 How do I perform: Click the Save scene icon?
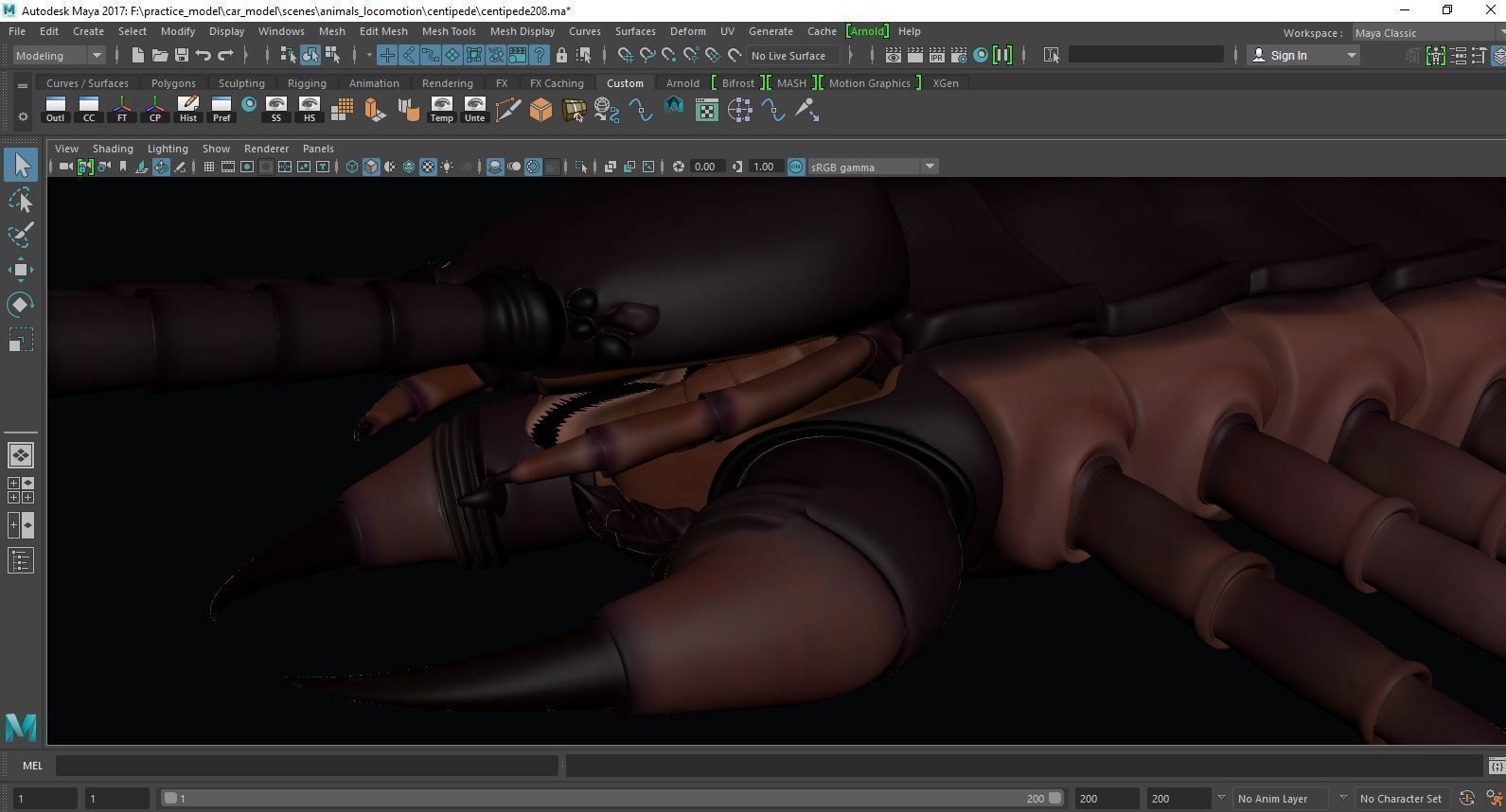click(x=182, y=56)
